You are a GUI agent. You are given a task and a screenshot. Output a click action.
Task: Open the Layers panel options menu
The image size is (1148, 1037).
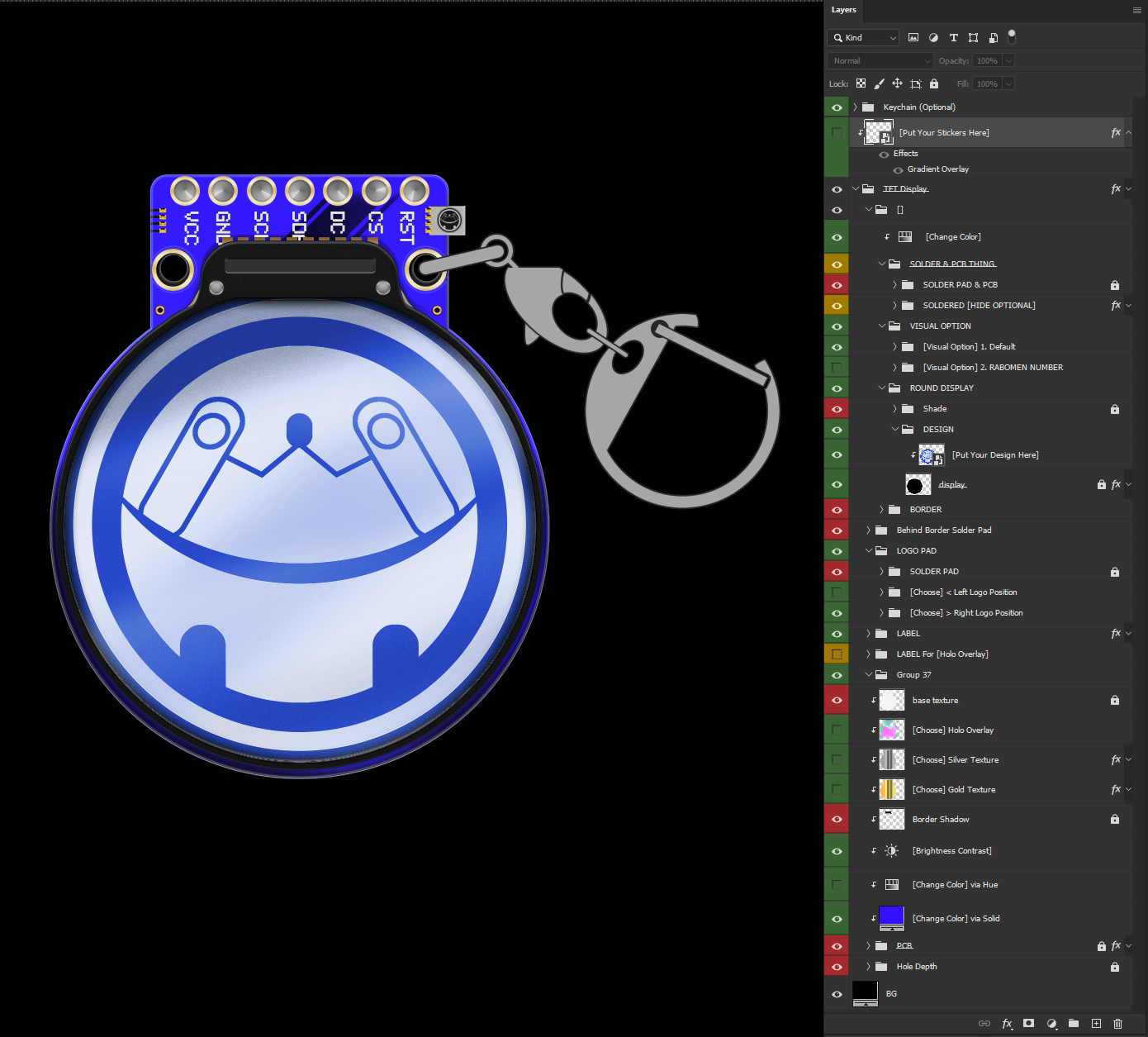tap(1136, 10)
